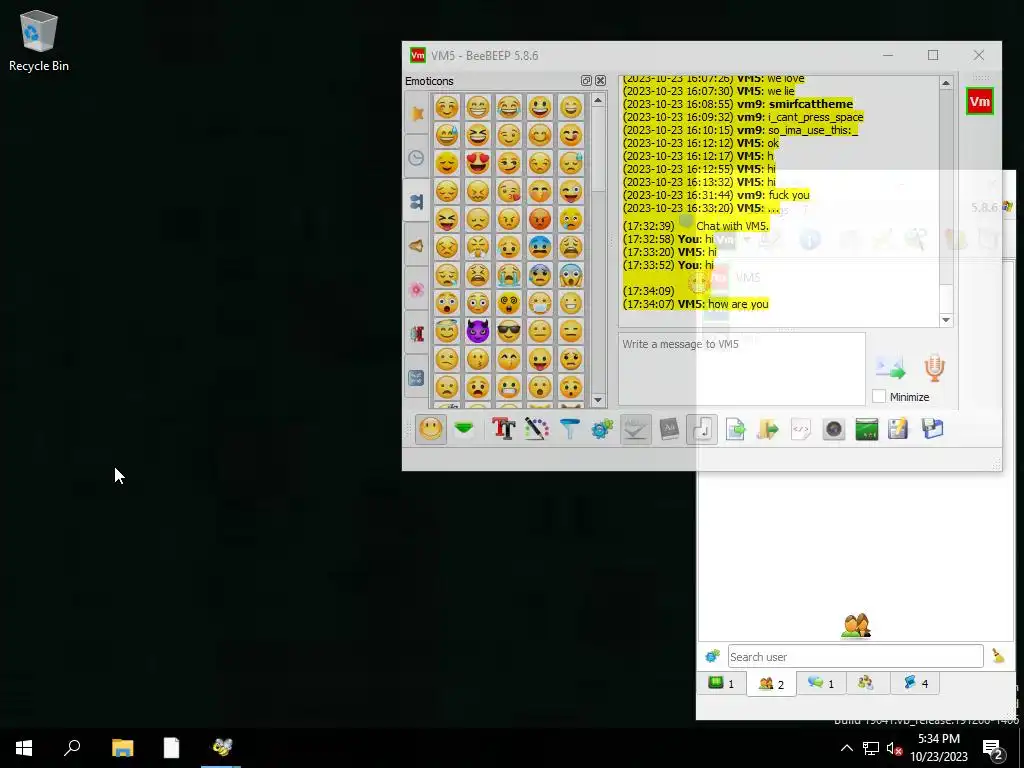
Task: Open the groups tab with colored people
Action: pos(866,683)
